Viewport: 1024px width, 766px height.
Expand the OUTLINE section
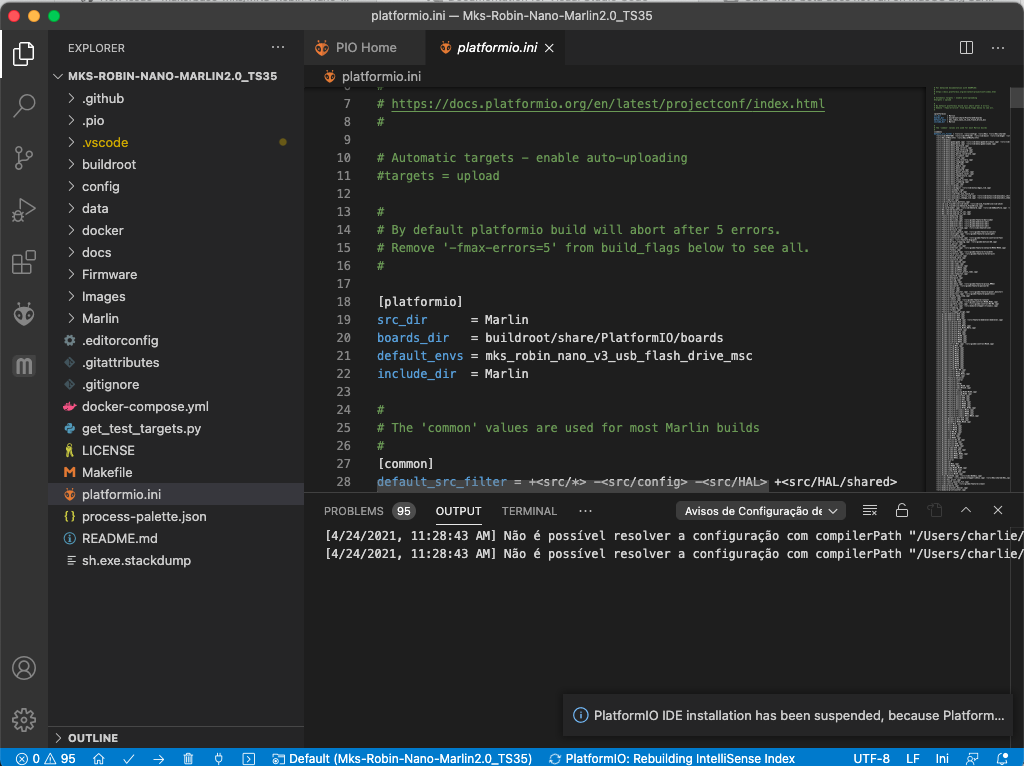coord(92,738)
